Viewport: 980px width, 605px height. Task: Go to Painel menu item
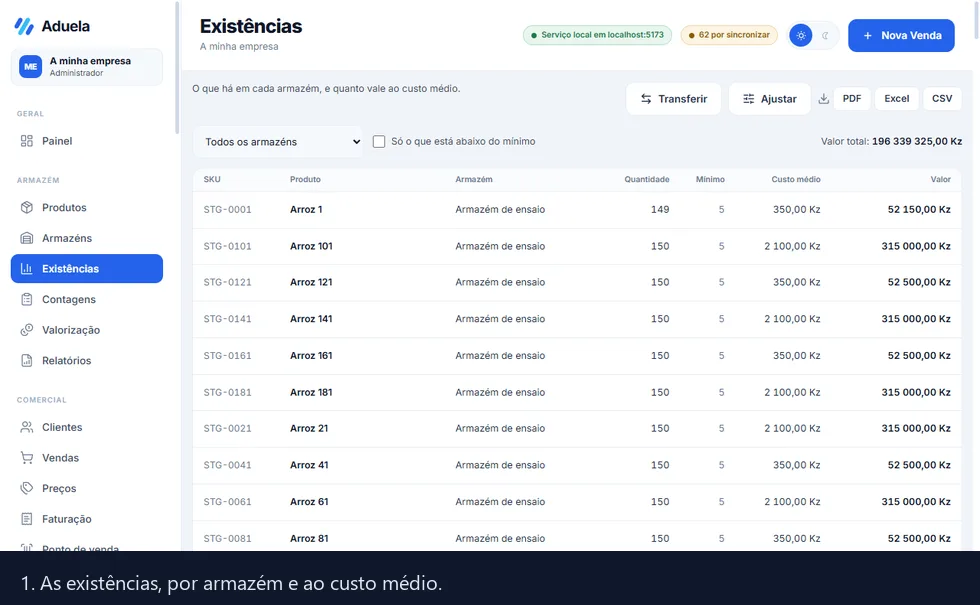(87, 141)
